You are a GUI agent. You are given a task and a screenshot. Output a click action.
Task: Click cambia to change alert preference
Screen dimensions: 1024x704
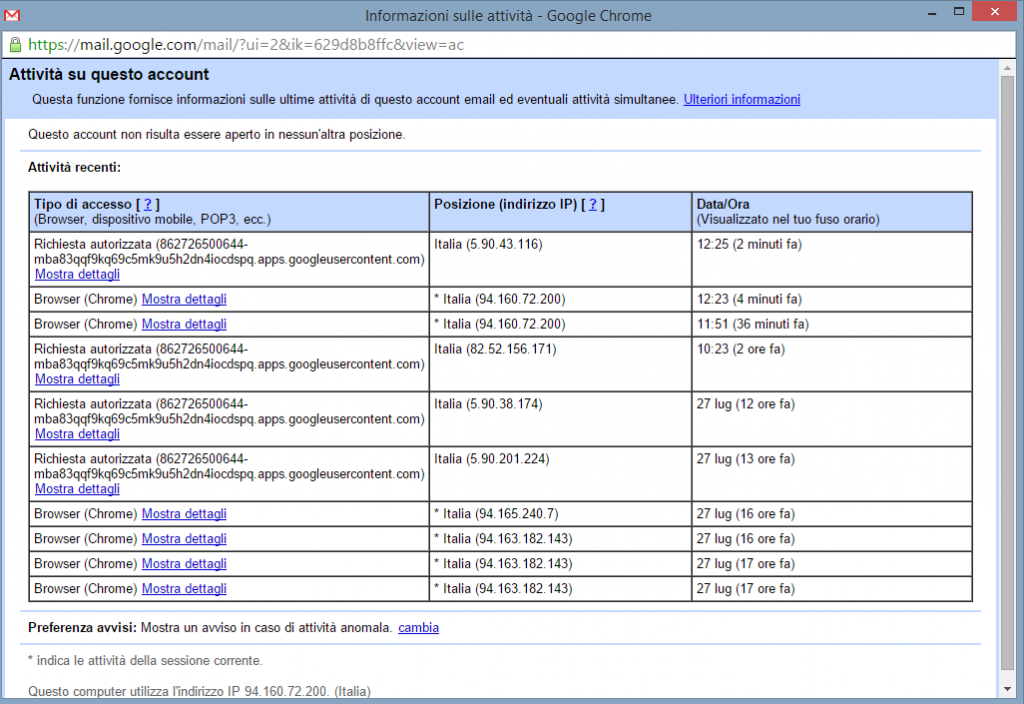coord(418,628)
